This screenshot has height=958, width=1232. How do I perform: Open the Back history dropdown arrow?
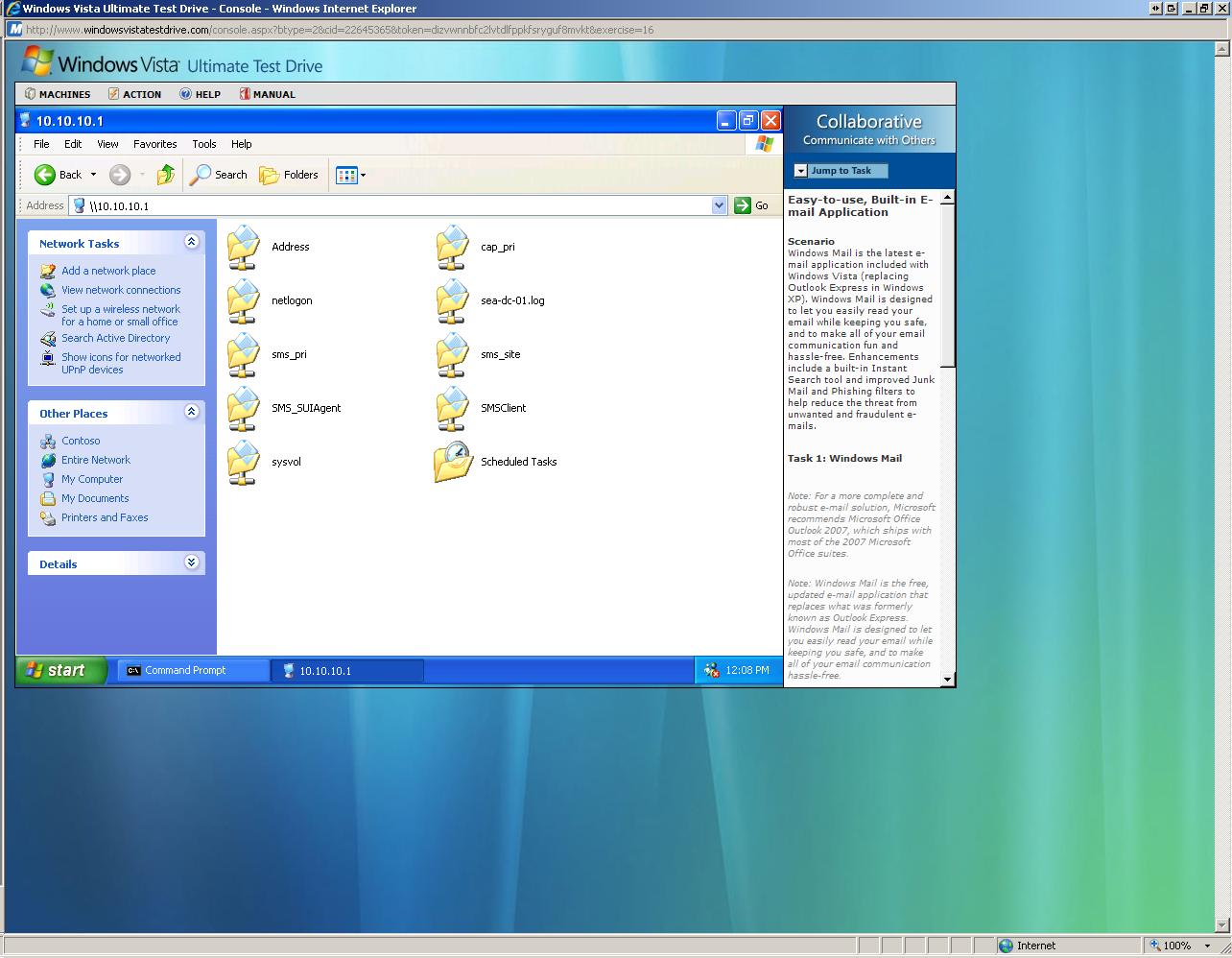93,175
